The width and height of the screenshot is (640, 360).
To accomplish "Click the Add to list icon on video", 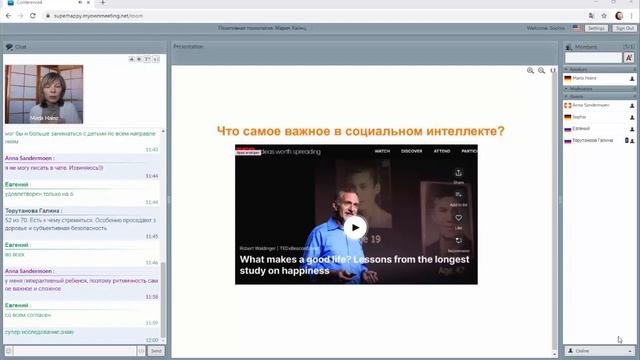I will point(458,196).
